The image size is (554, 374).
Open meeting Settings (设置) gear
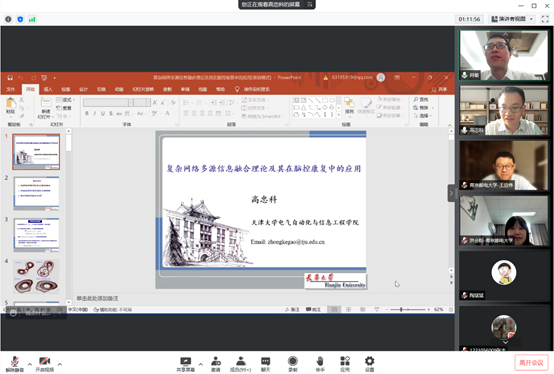pos(370,364)
